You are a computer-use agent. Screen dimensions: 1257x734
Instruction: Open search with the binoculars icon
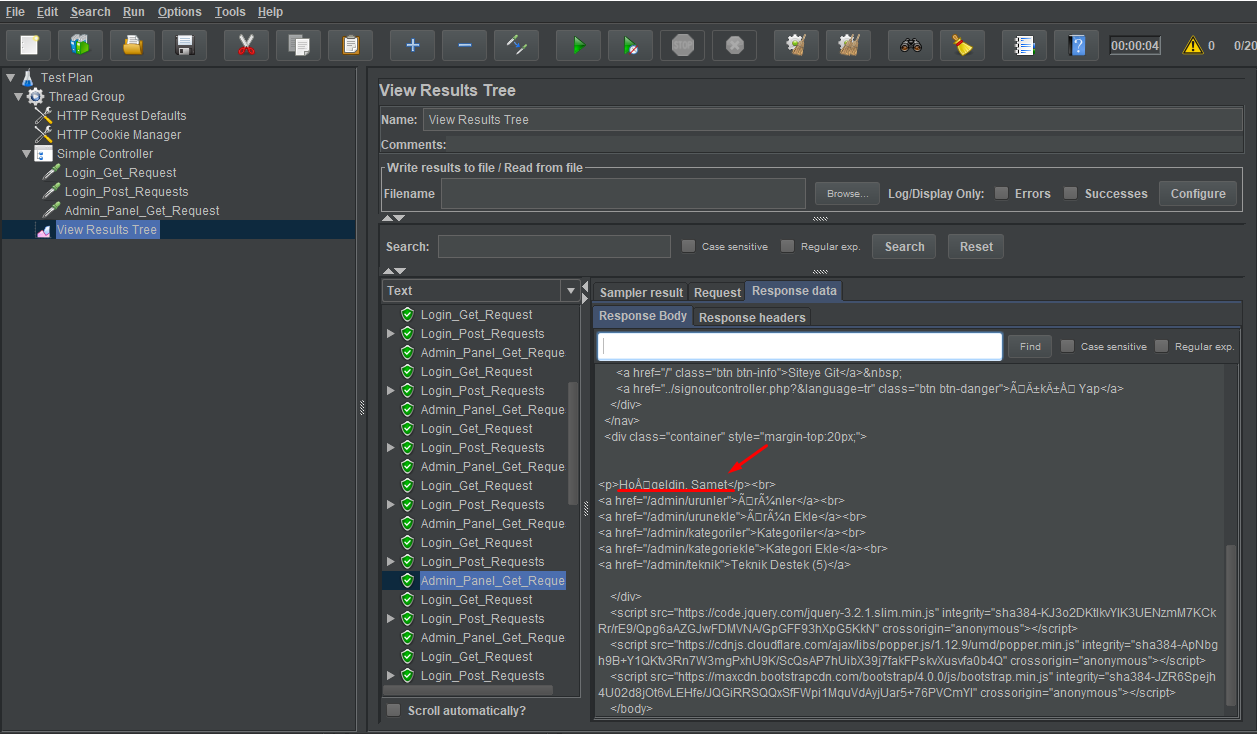click(x=910, y=45)
